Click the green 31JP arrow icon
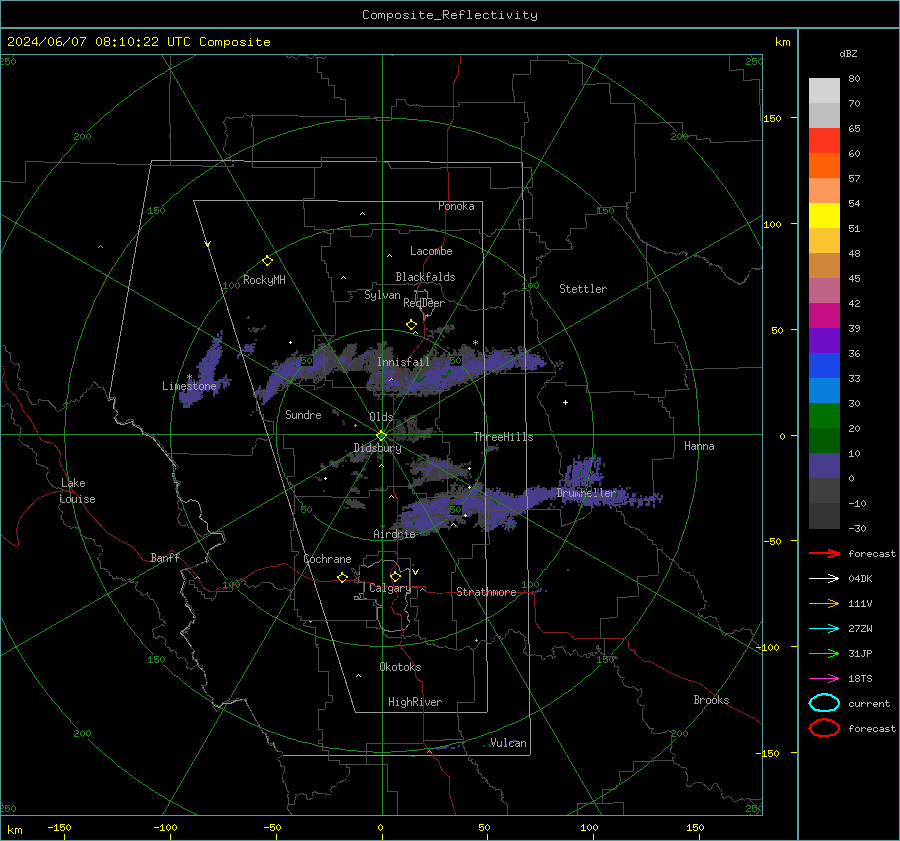This screenshot has height=841, width=900. coord(824,653)
